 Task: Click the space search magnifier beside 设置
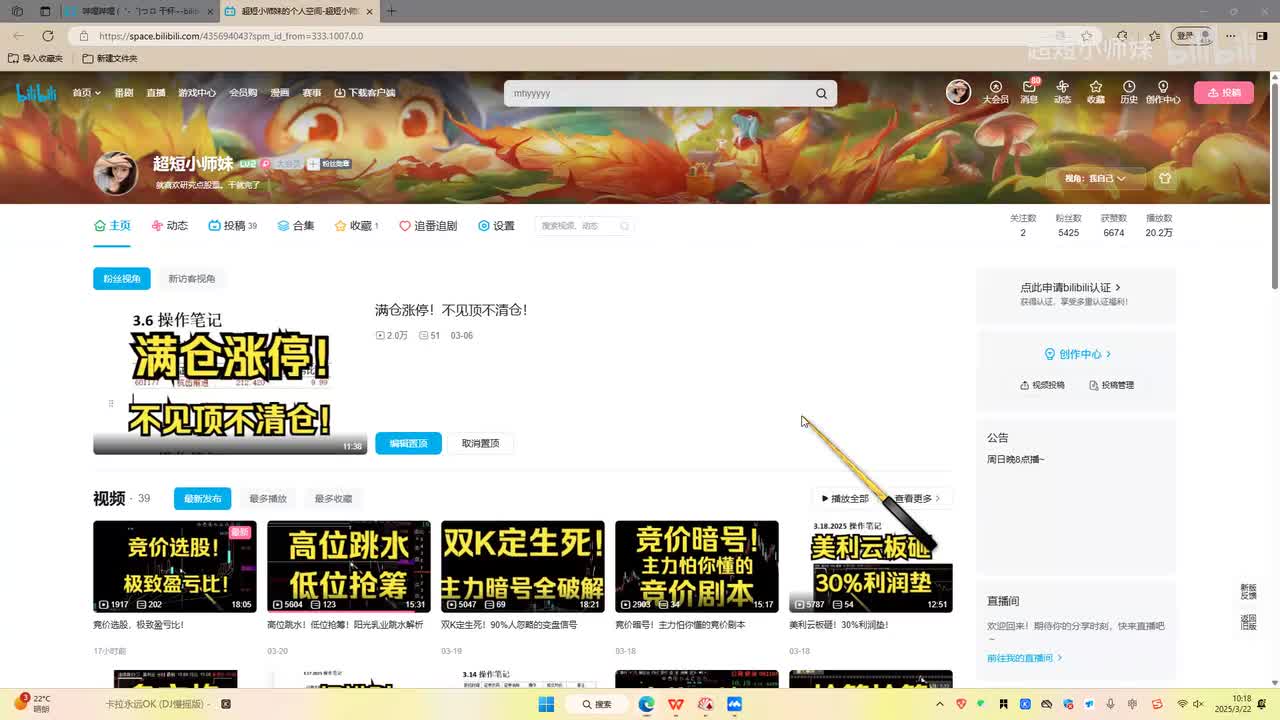click(624, 226)
